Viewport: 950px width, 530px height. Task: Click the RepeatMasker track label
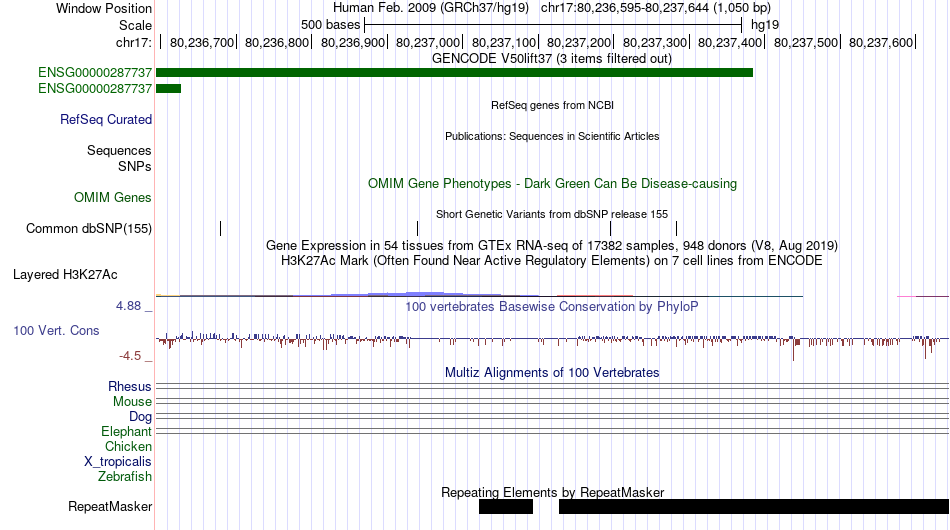(x=110, y=506)
